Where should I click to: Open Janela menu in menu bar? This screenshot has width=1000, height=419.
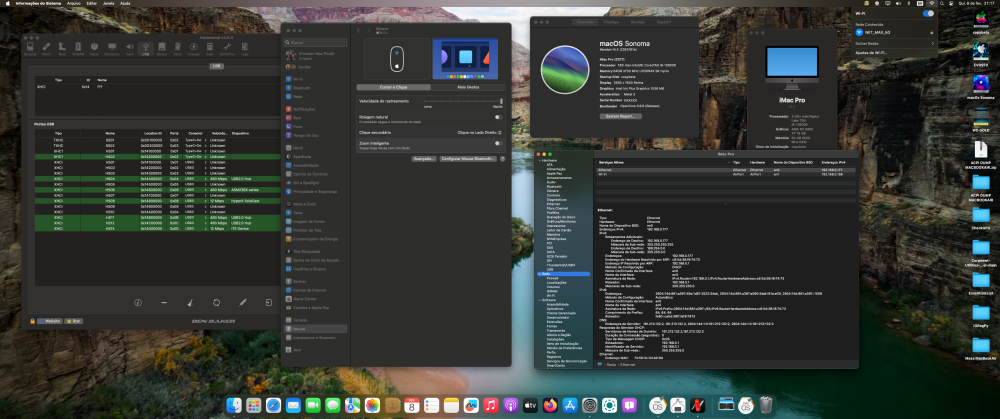(108, 3)
